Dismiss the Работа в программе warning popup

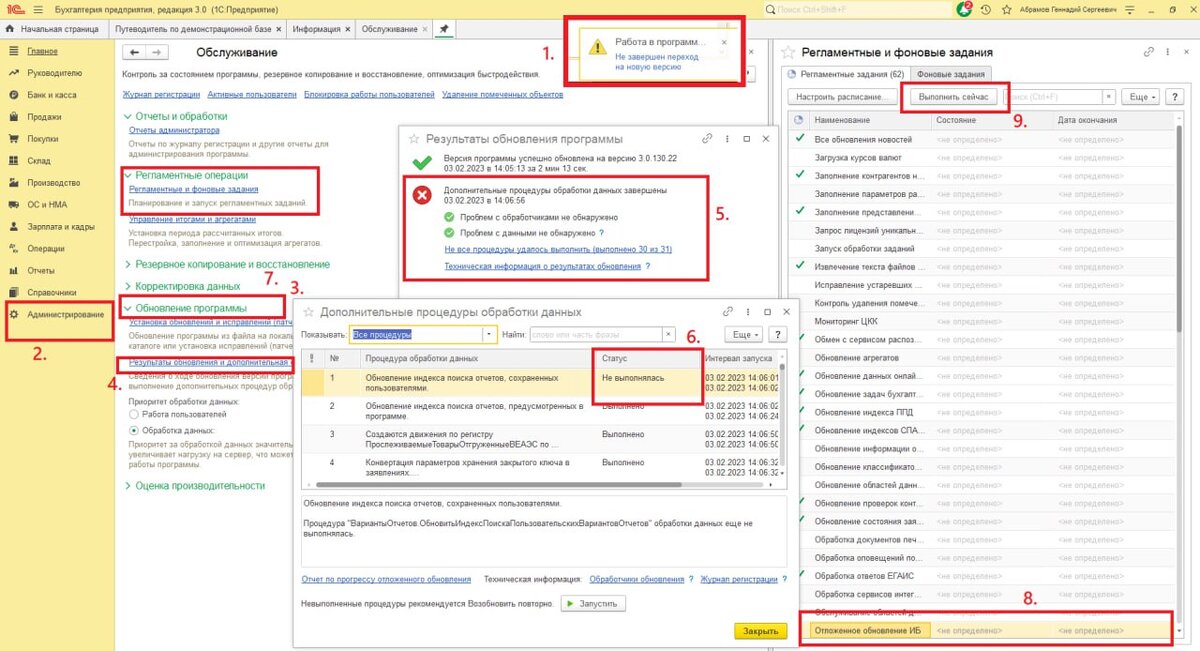coord(725,43)
